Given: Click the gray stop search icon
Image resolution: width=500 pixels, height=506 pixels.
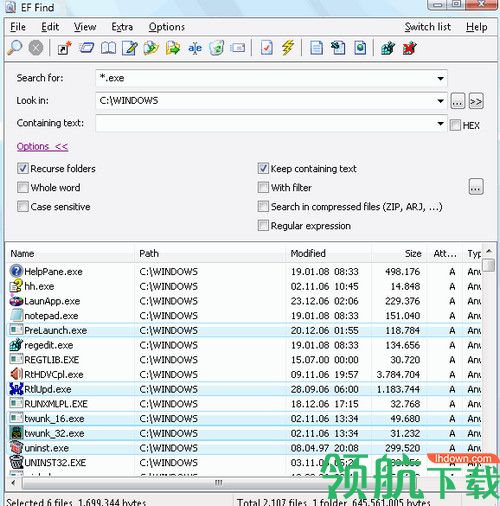Looking at the screenshot, I should pos(36,48).
